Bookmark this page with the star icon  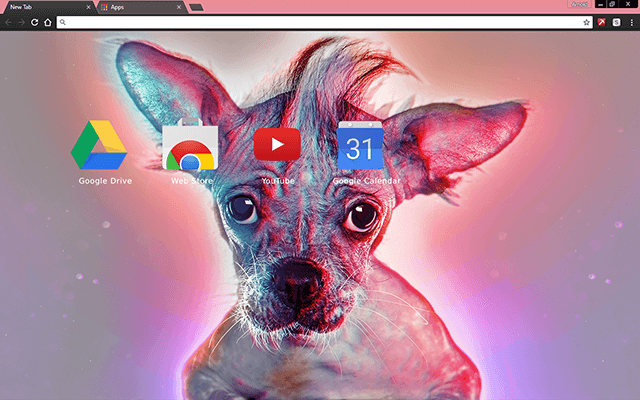587,21
